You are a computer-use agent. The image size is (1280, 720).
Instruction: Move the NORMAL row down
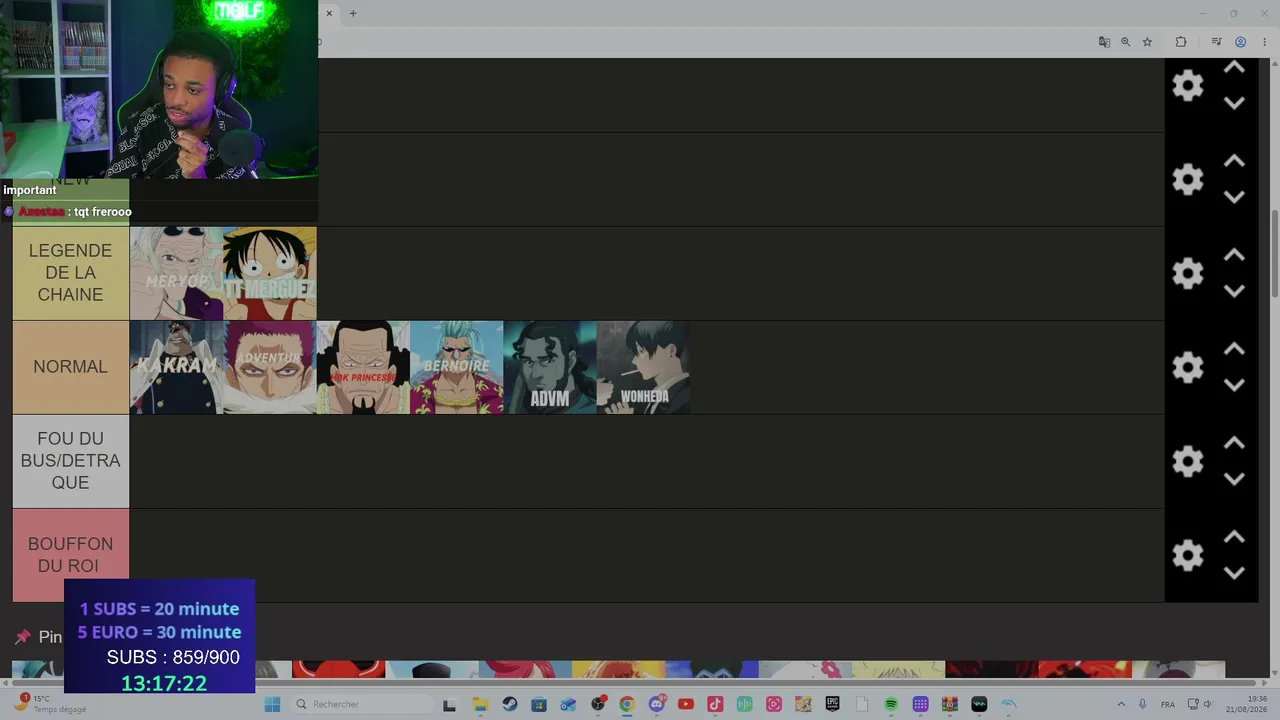1234,385
